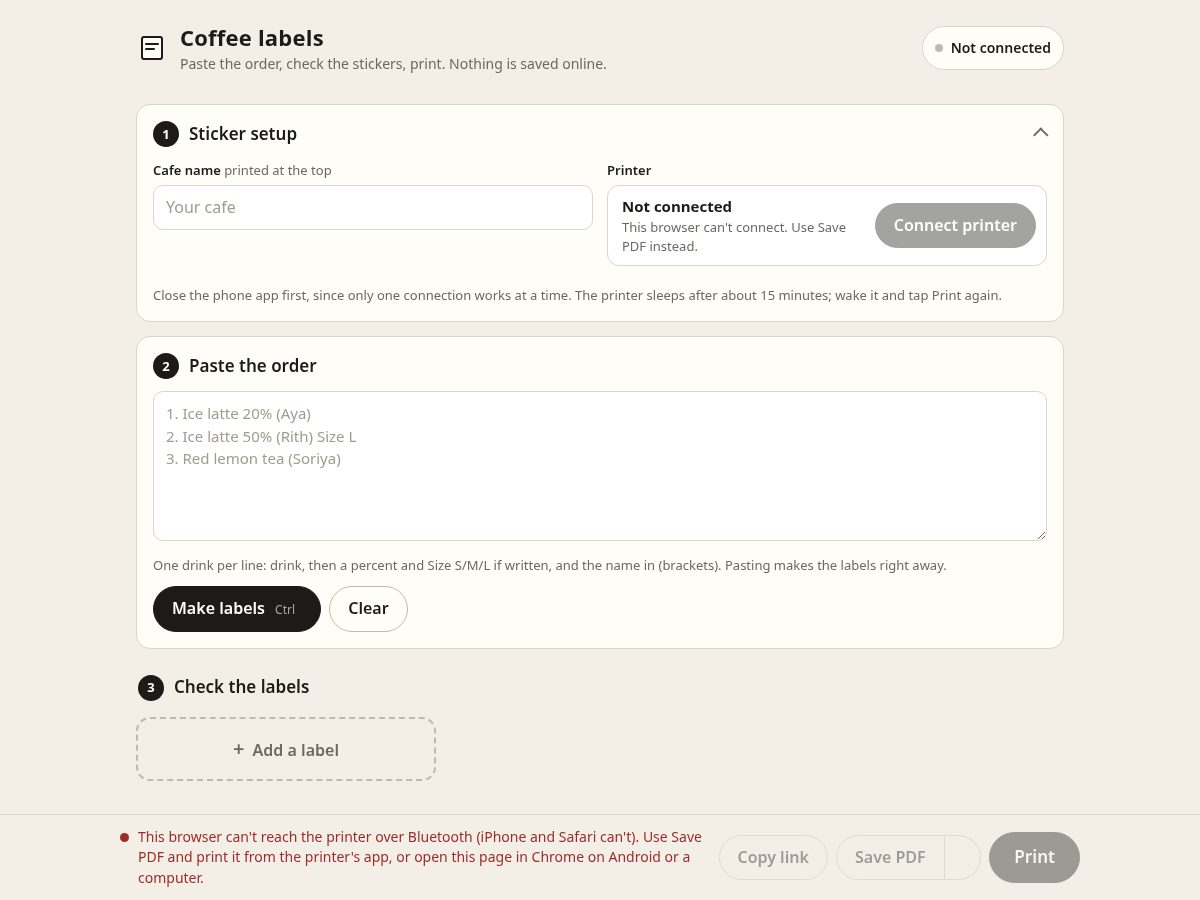
Task: Collapse the Sticker setup section chevron
Action: 1041,133
